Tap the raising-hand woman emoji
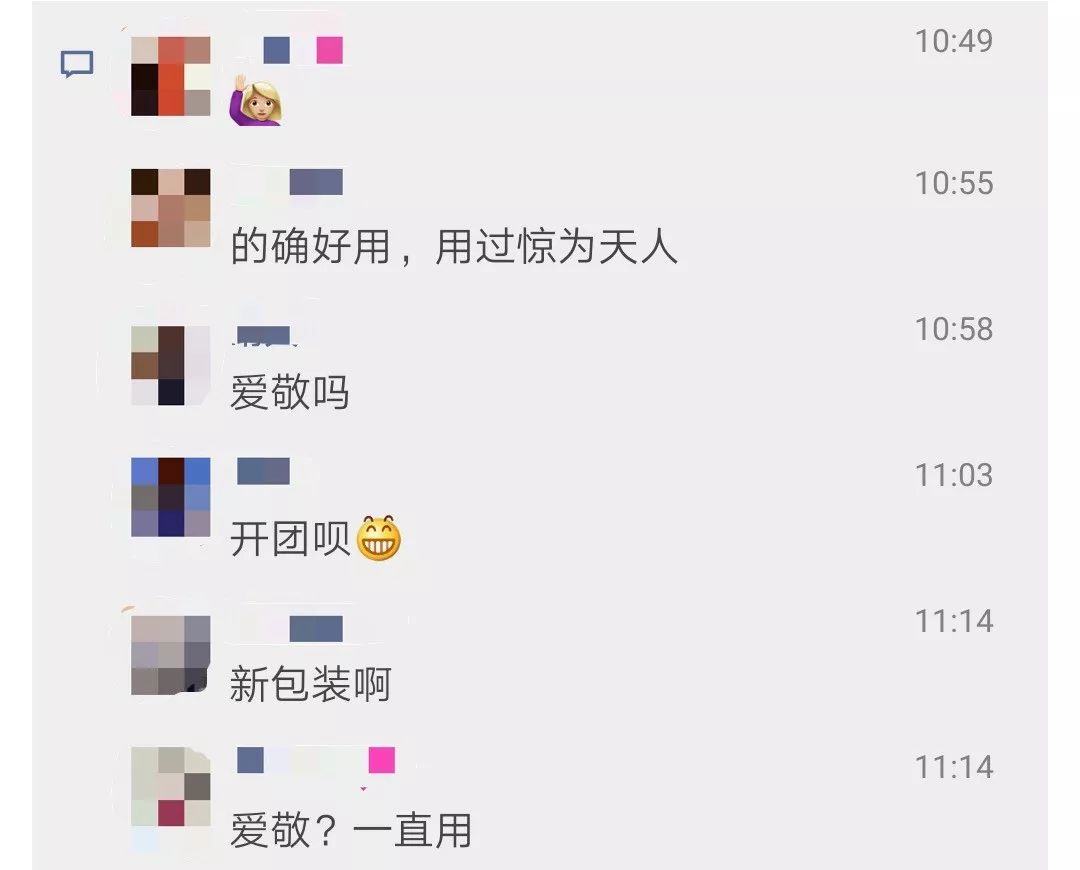This screenshot has height=870, width=1080. click(256, 101)
